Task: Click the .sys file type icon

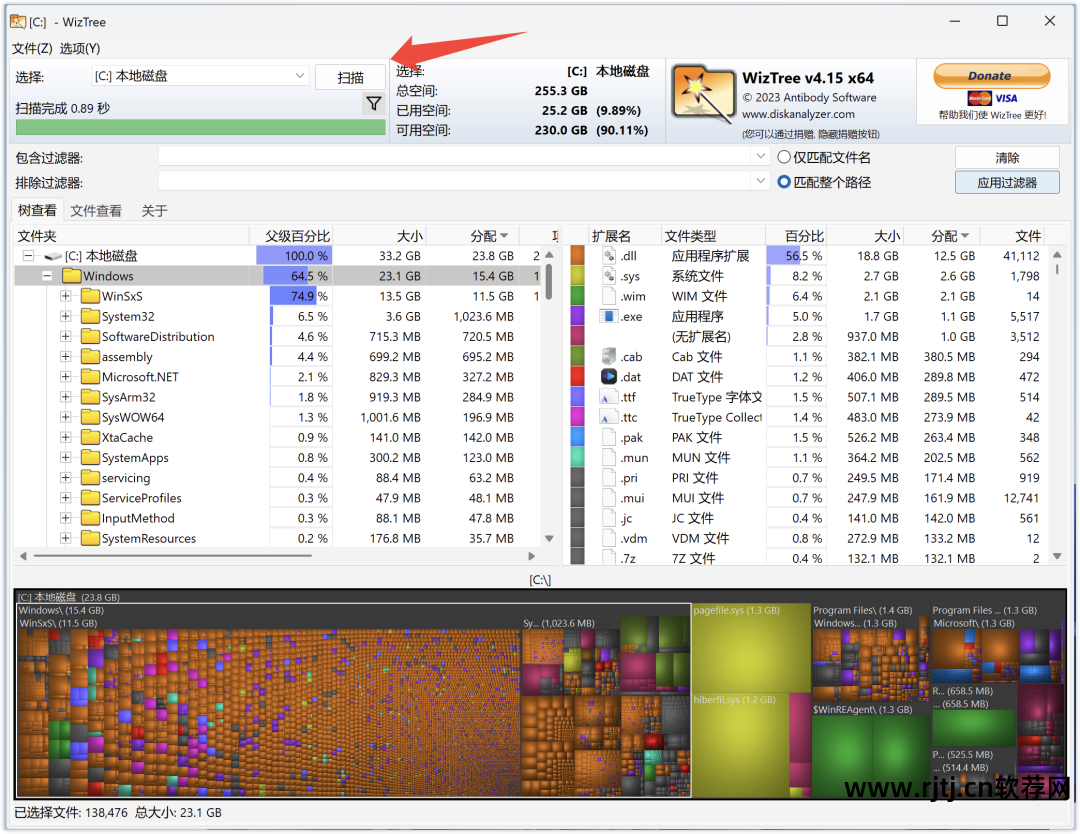Action: point(609,275)
